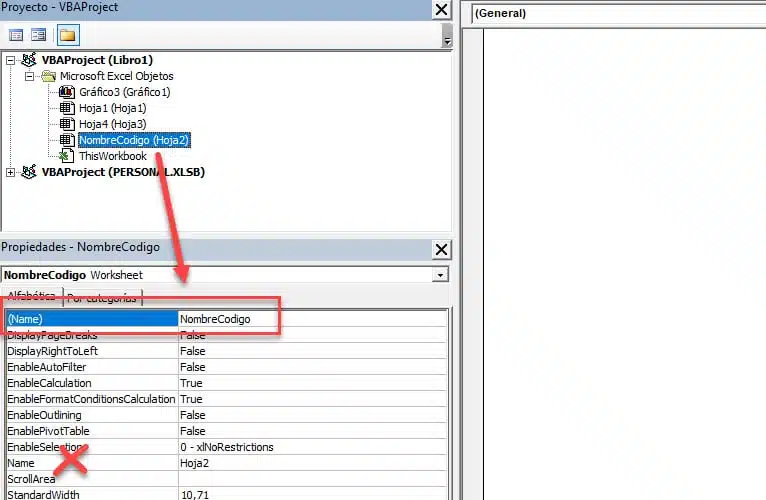
Task: Click the View Code toolbar icon
Action: coord(16,35)
